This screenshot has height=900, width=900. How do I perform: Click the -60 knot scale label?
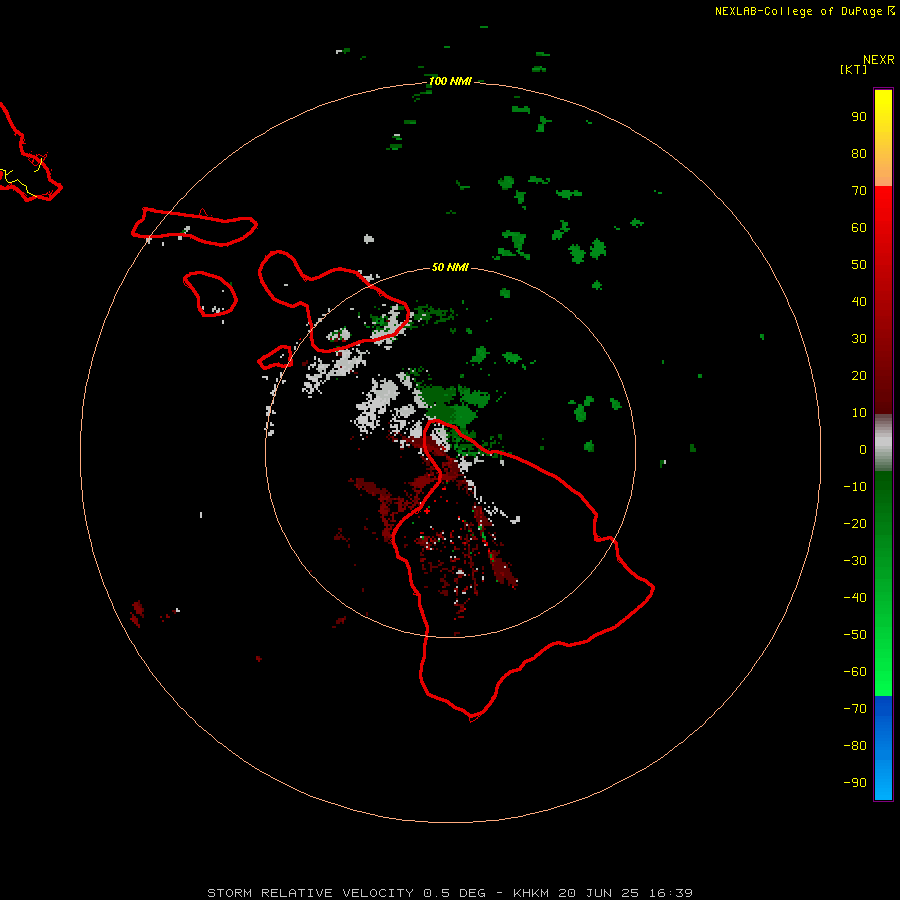coord(855,672)
